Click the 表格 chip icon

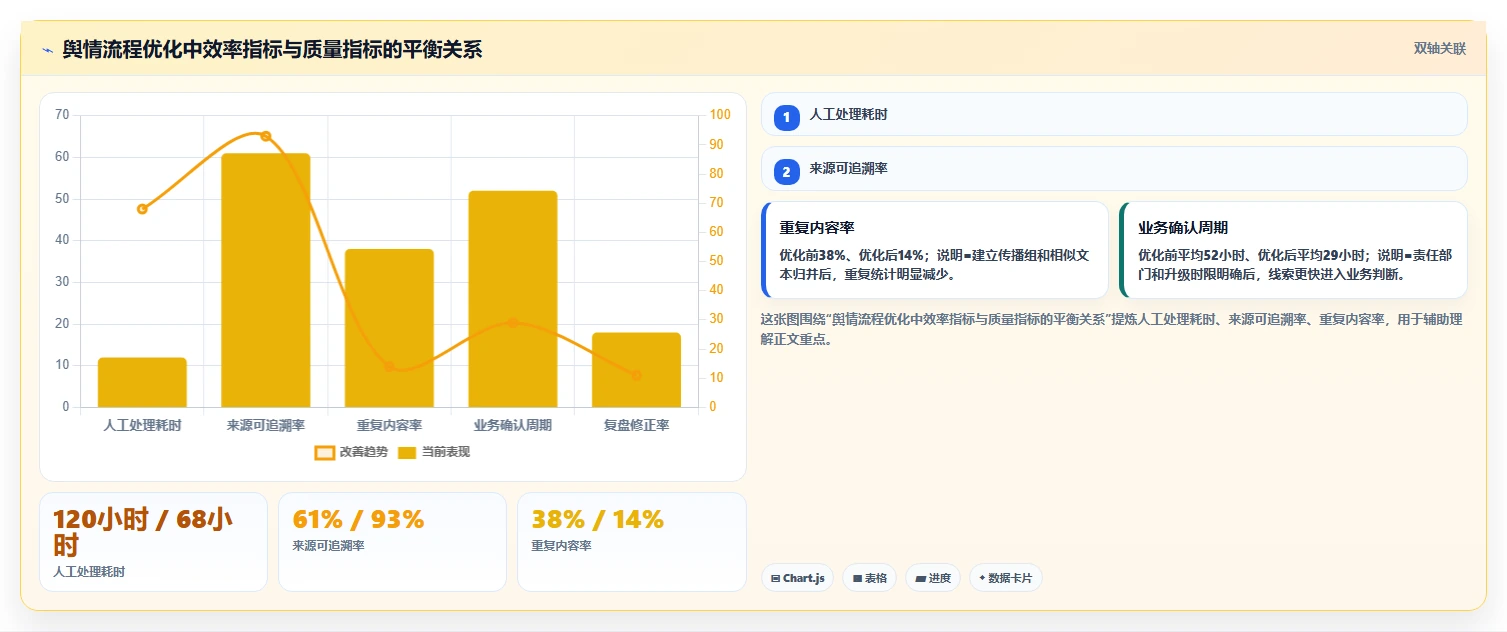click(857, 578)
